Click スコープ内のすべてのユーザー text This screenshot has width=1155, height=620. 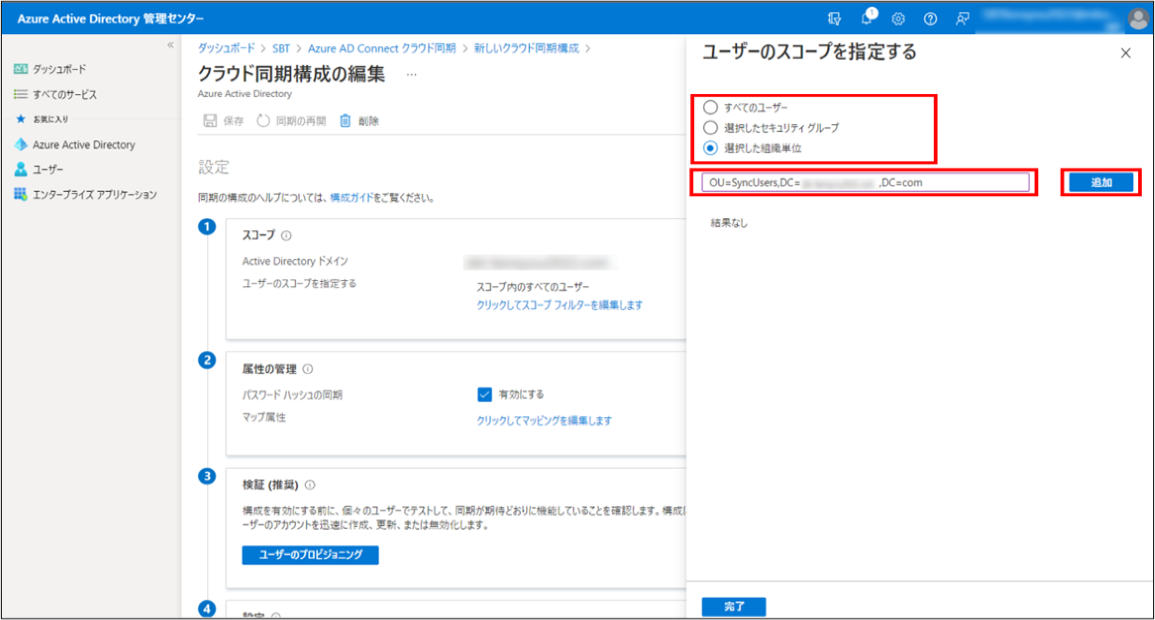click(533, 286)
